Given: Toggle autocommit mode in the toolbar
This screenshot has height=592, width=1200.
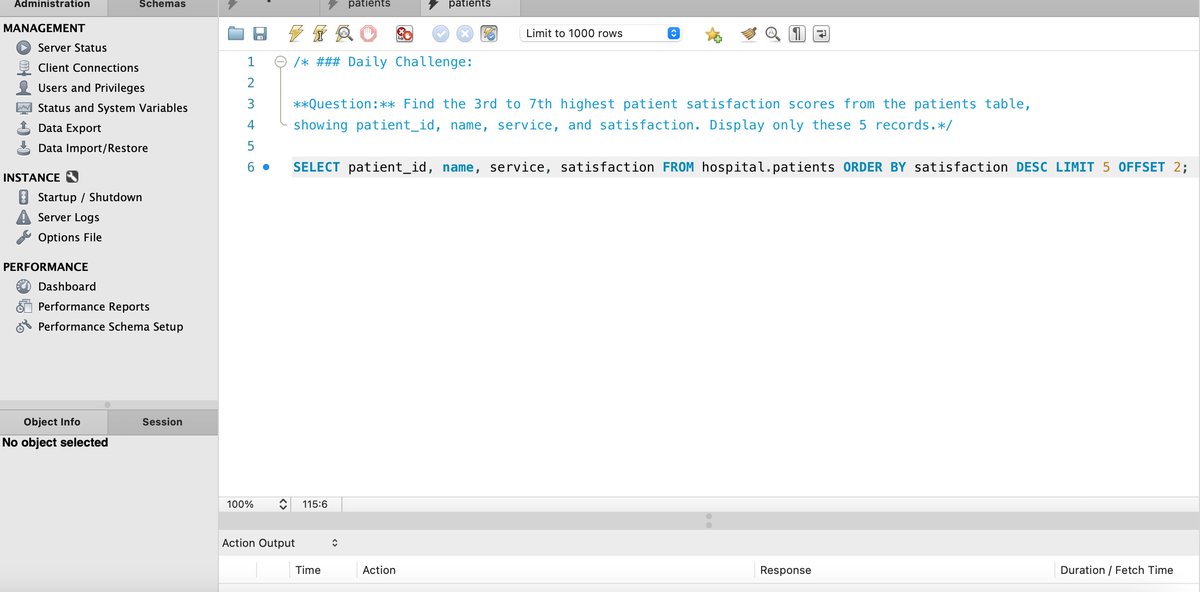Looking at the screenshot, I should click(489, 33).
